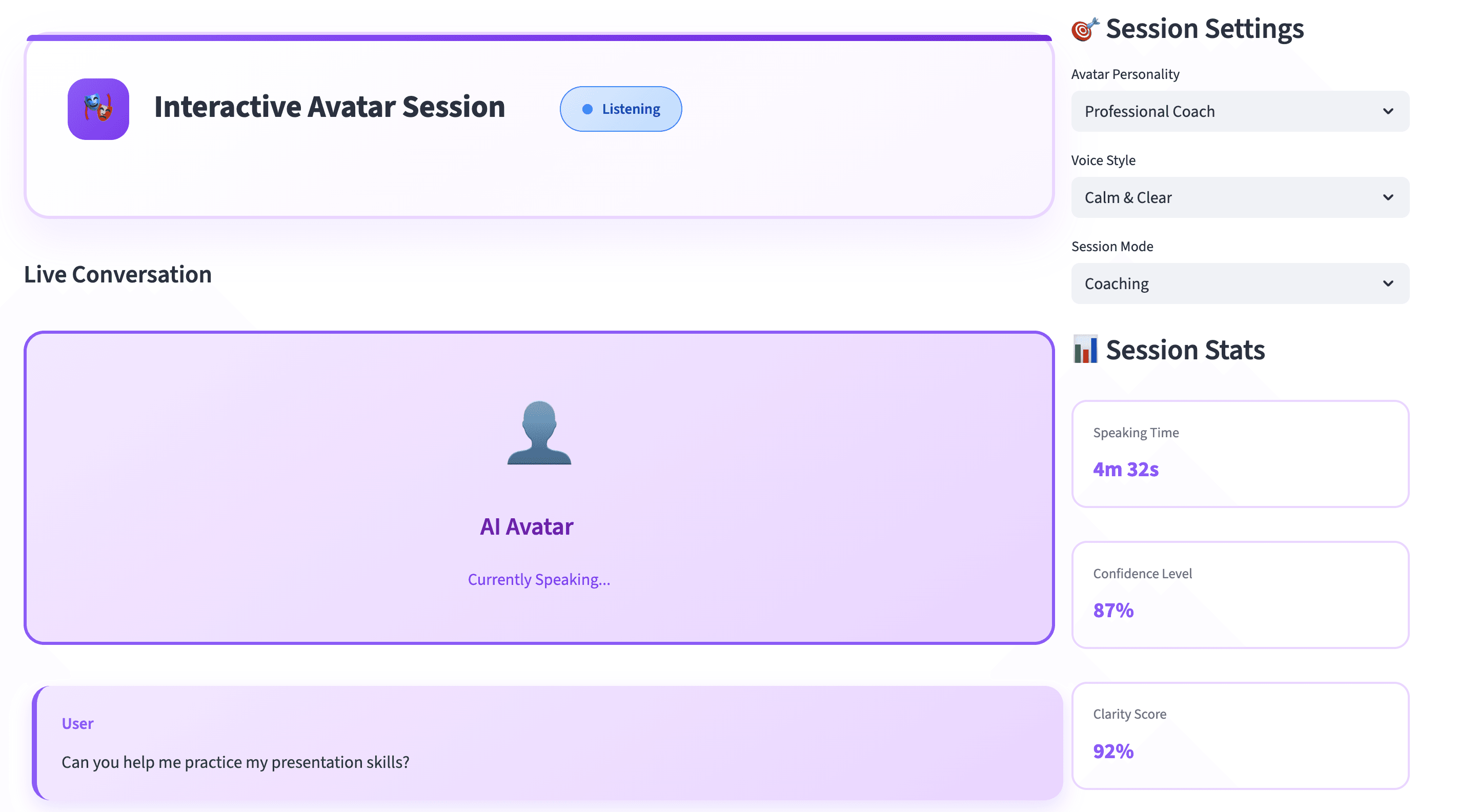The width and height of the screenshot is (1458, 812).
Task: Click the Speaking Time stat card
Action: click(x=1240, y=453)
